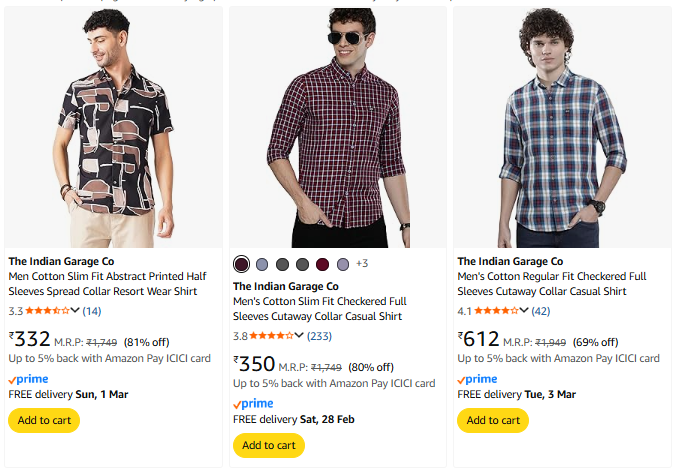Expand rating dropdown for 3.3-star shirt
The width and height of the screenshot is (678, 468).
click(76, 311)
